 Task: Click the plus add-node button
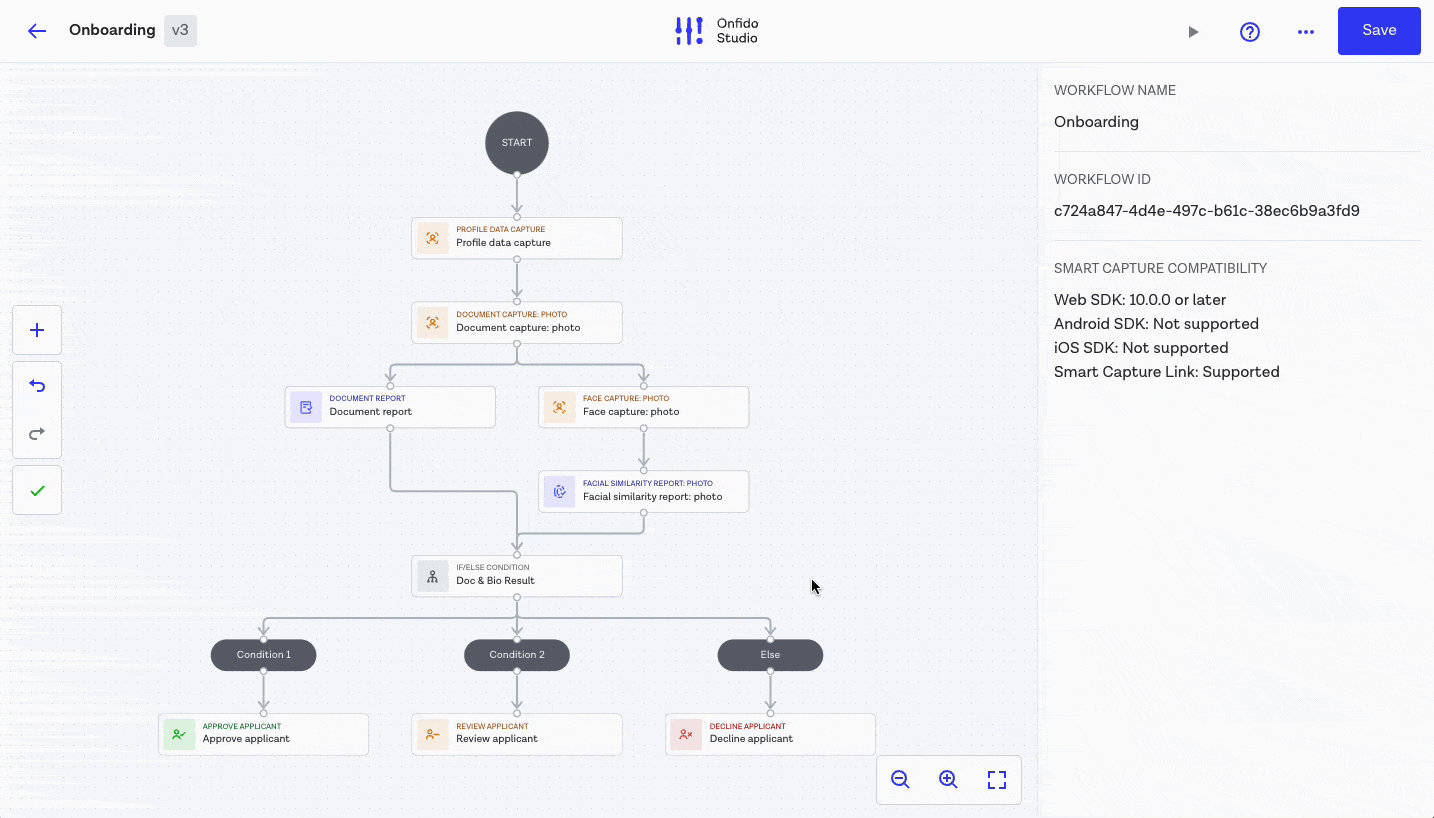coord(37,330)
